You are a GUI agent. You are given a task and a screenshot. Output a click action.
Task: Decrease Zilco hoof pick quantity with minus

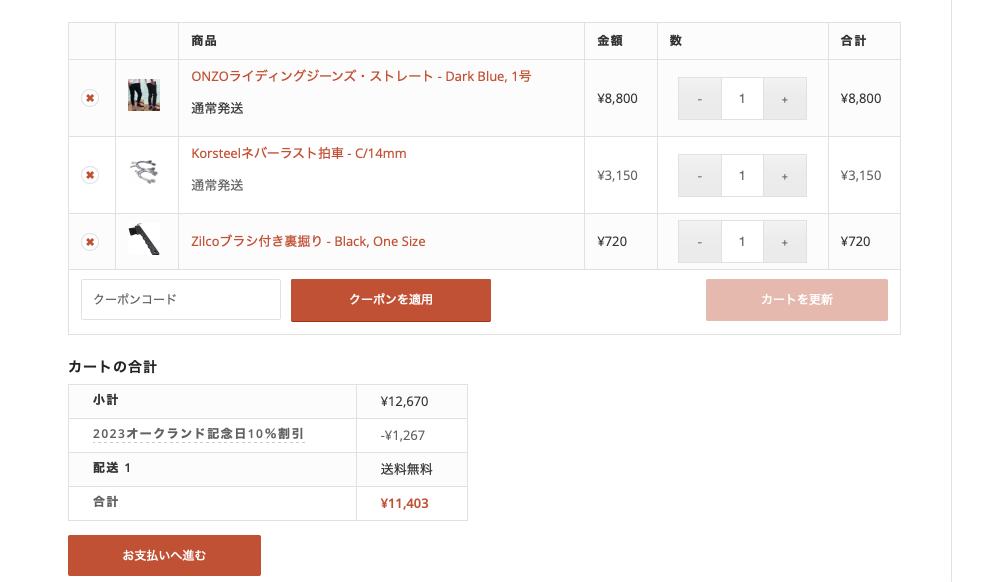[x=700, y=242]
